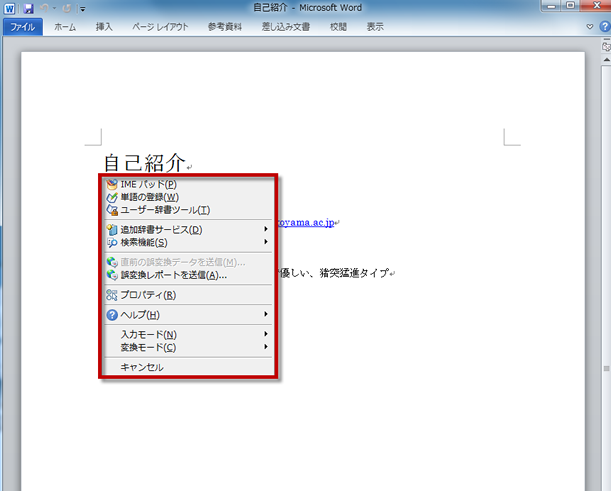This screenshot has height=491, width=611.
Task: Click the oyama.ac.jp email hyperlink
Action: 306,223
